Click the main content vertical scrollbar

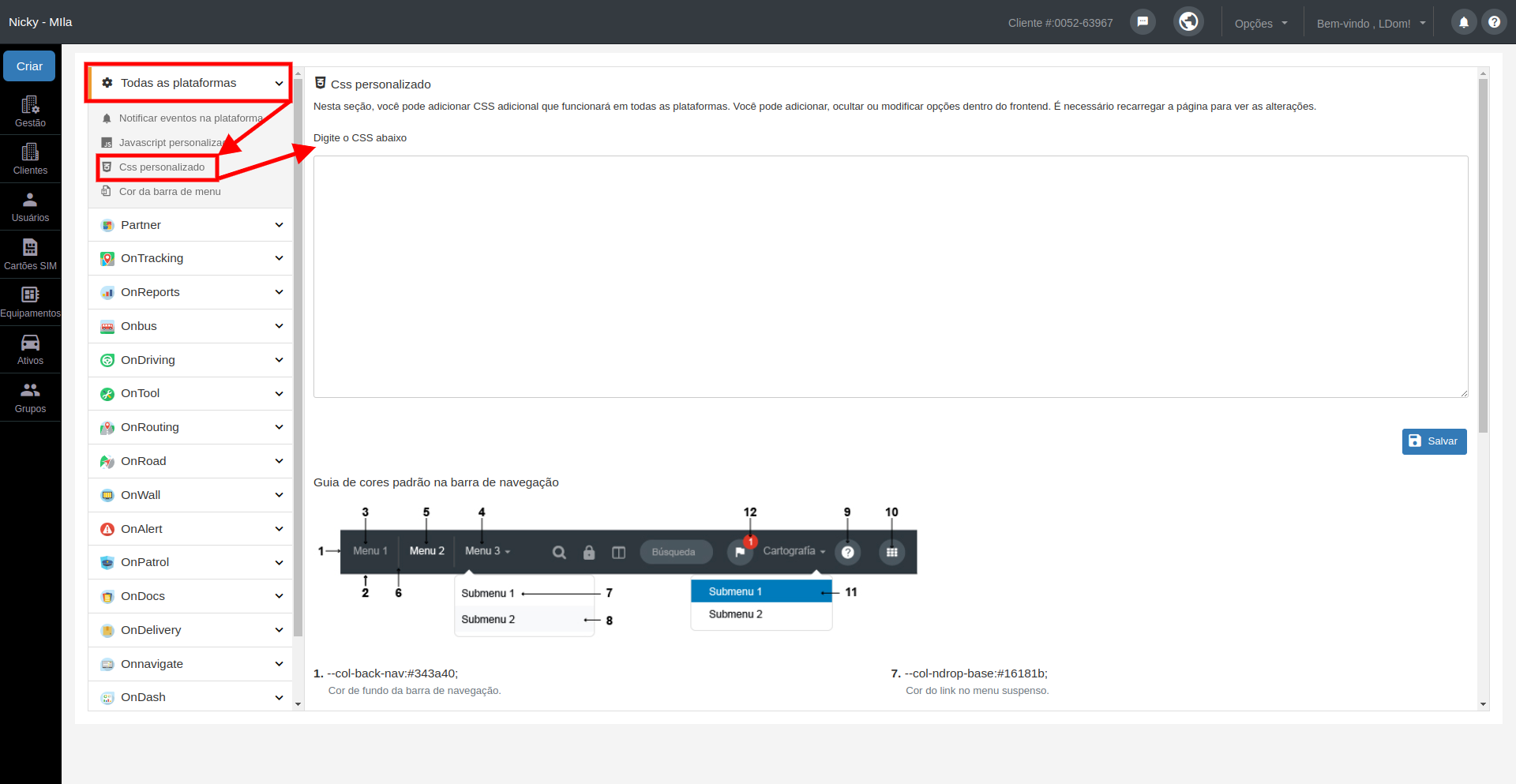point(1483,256)
